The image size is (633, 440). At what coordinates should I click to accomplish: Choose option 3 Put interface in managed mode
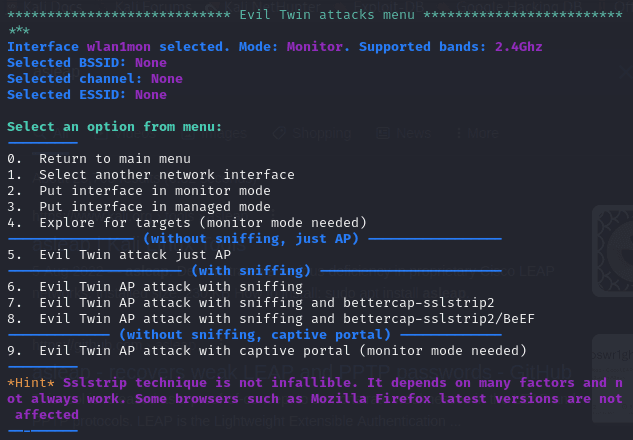tap(139, 207)
